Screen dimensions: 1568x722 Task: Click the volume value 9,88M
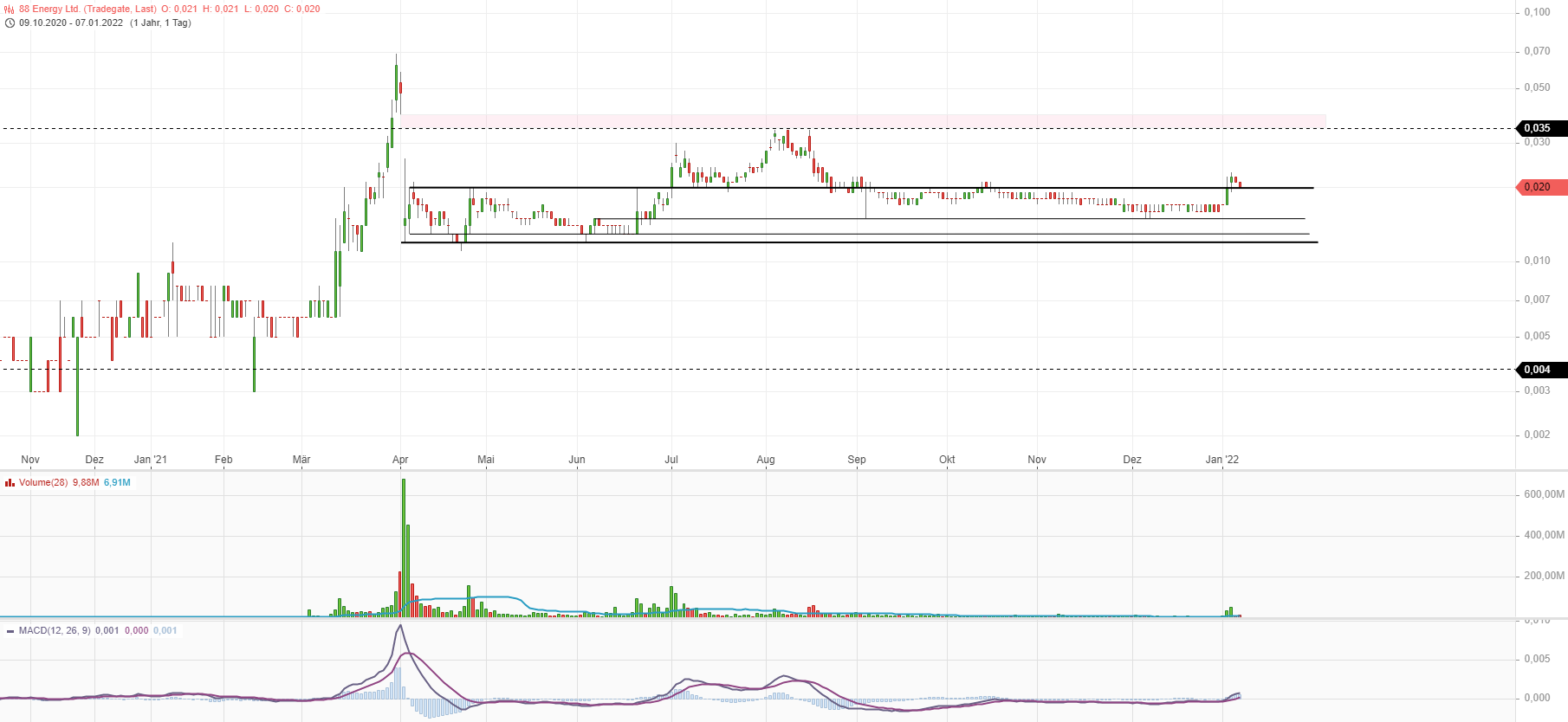86,482
